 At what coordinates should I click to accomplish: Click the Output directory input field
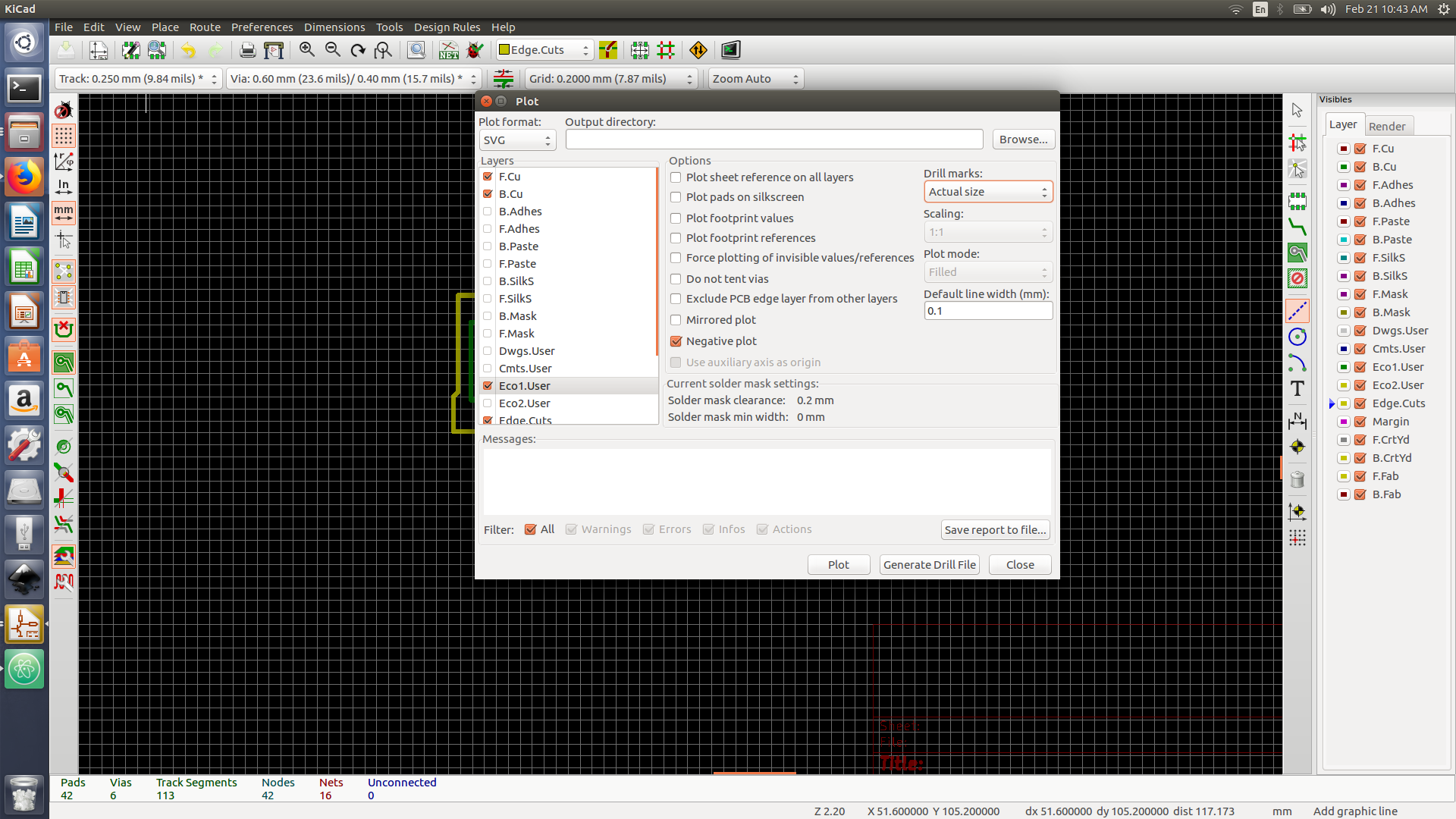(774, 140)
